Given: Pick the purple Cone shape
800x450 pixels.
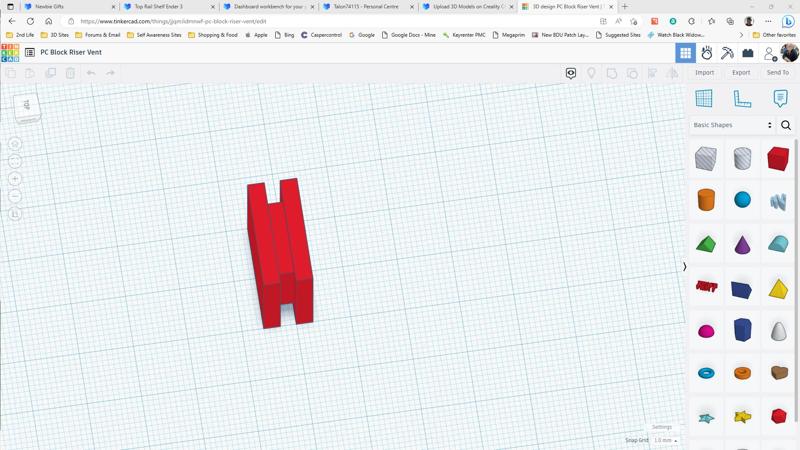Looking at the screenshot, I should [x=742, y=244].
